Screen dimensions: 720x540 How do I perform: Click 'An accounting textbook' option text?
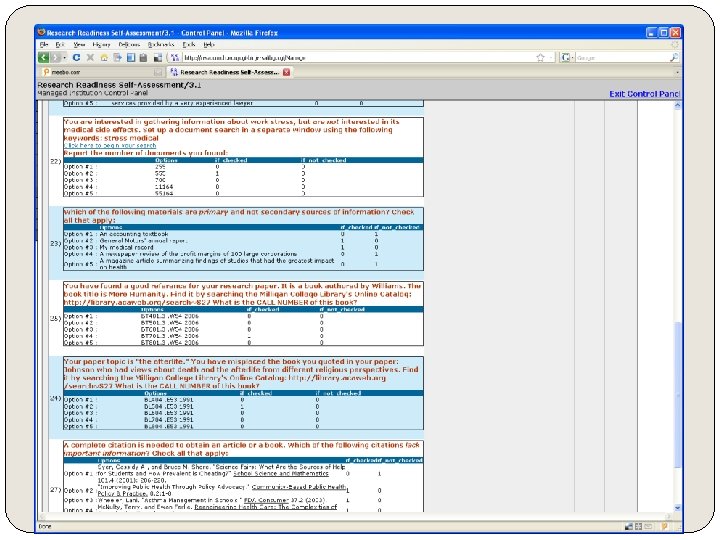134,234
